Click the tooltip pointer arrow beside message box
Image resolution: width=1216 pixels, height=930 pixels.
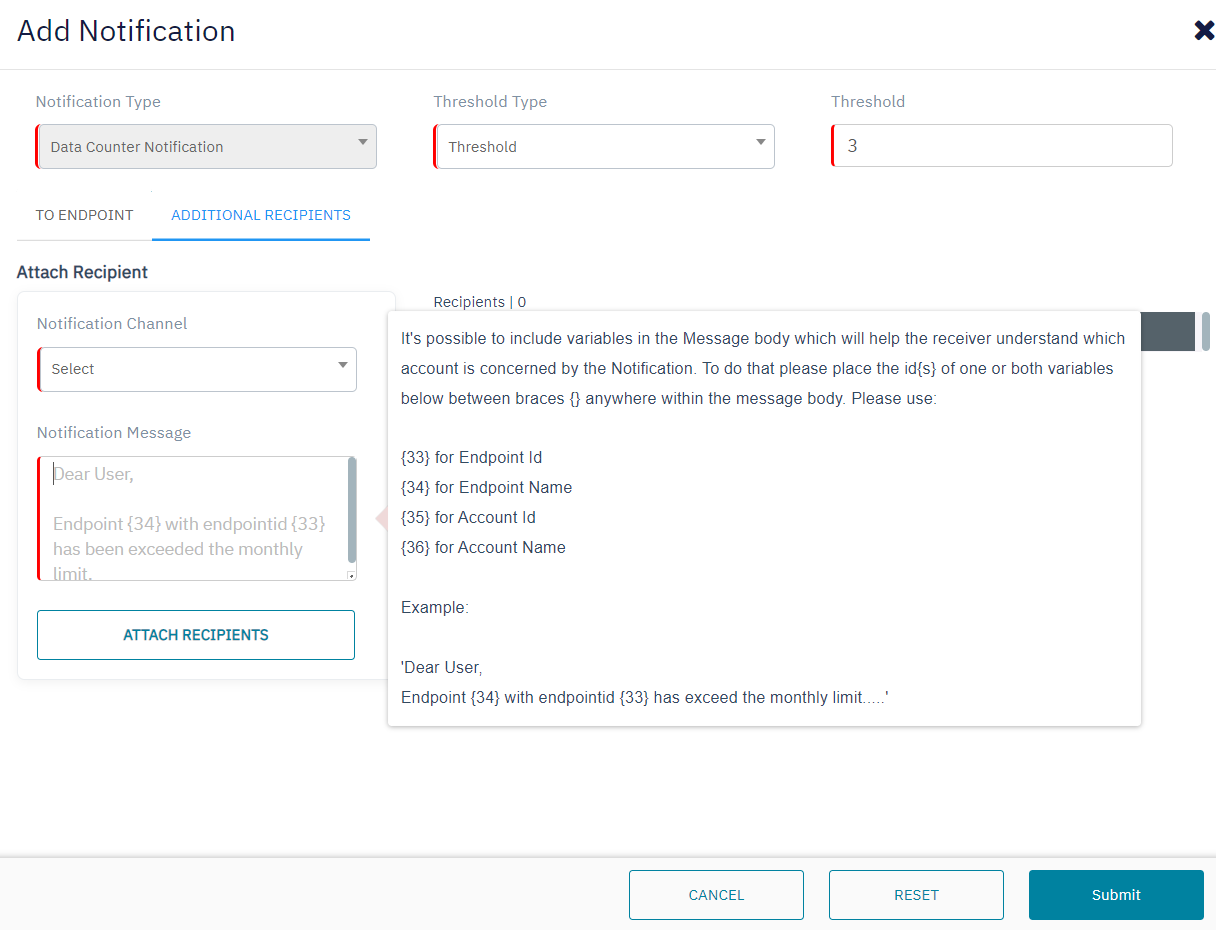380,518
